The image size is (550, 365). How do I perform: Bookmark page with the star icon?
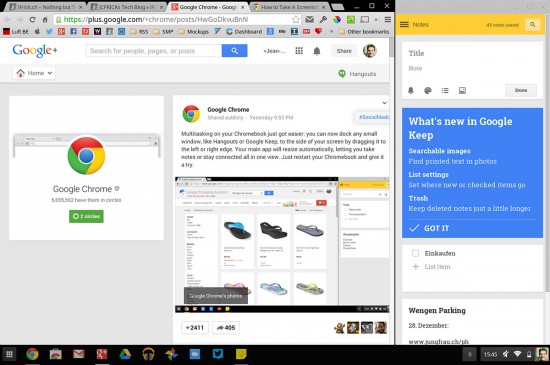[296, 20]
